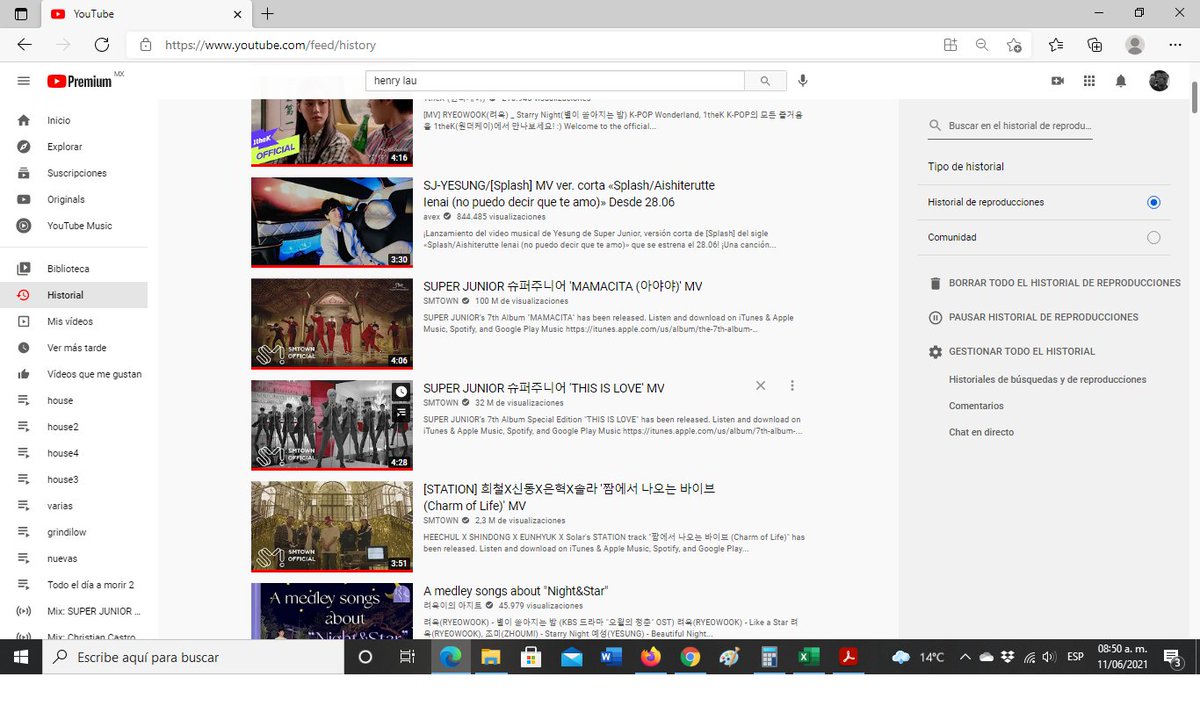
Task: Remove THIS IS LOVE from history
Action: 760,386
